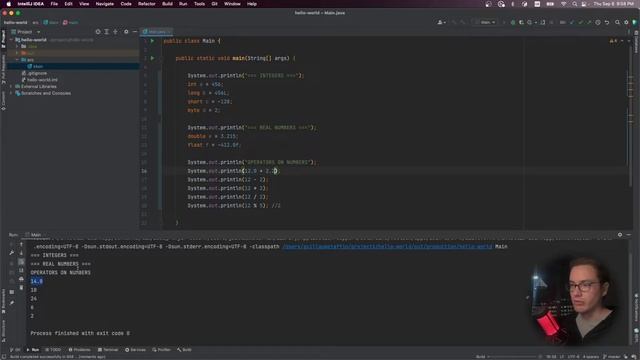The image size is (640, 360).
Task: Click the classpath output folder link in console
Action: 387,246
